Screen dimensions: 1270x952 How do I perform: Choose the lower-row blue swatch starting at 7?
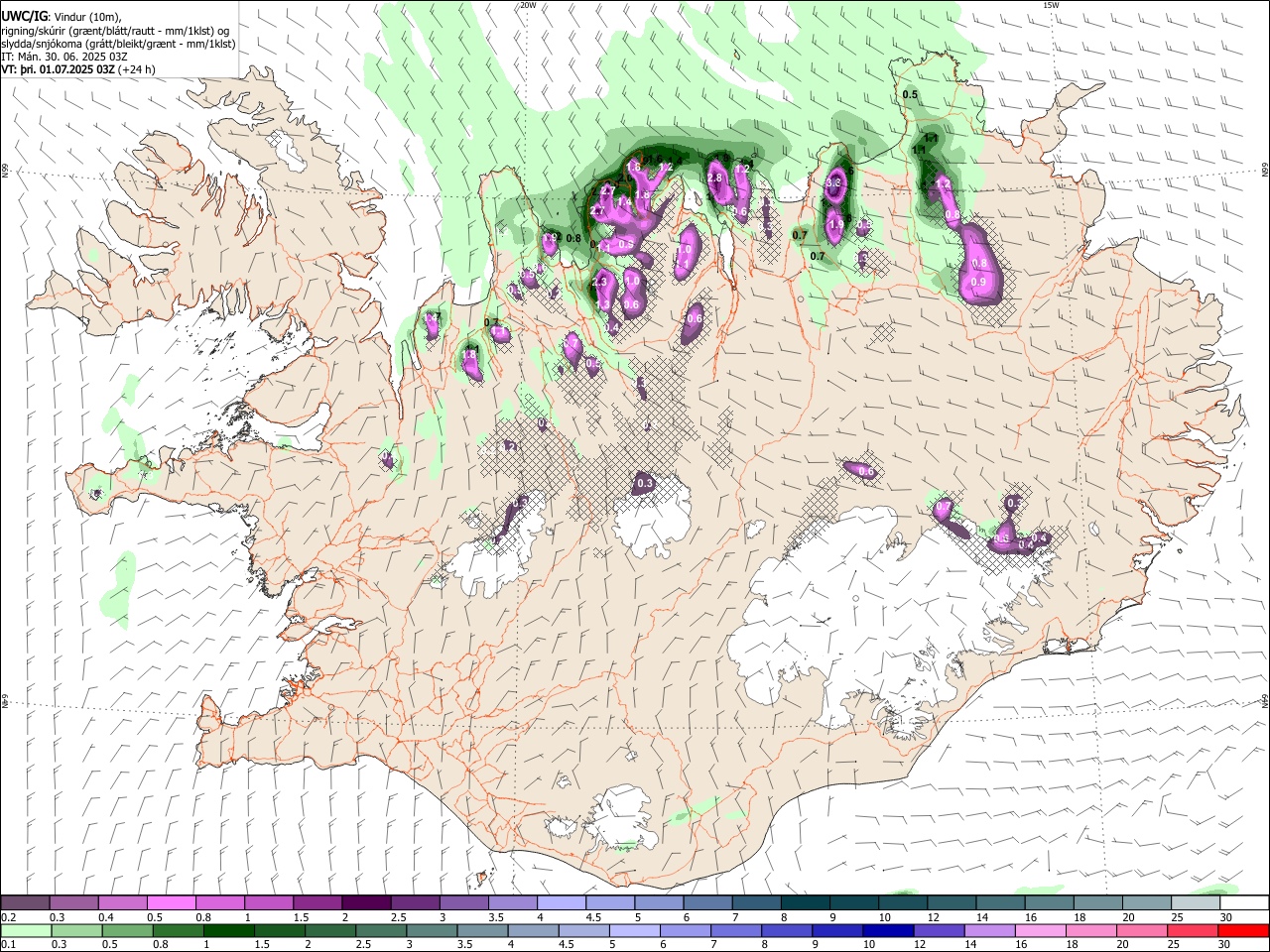pyautogui.click(x=736, y=930)
